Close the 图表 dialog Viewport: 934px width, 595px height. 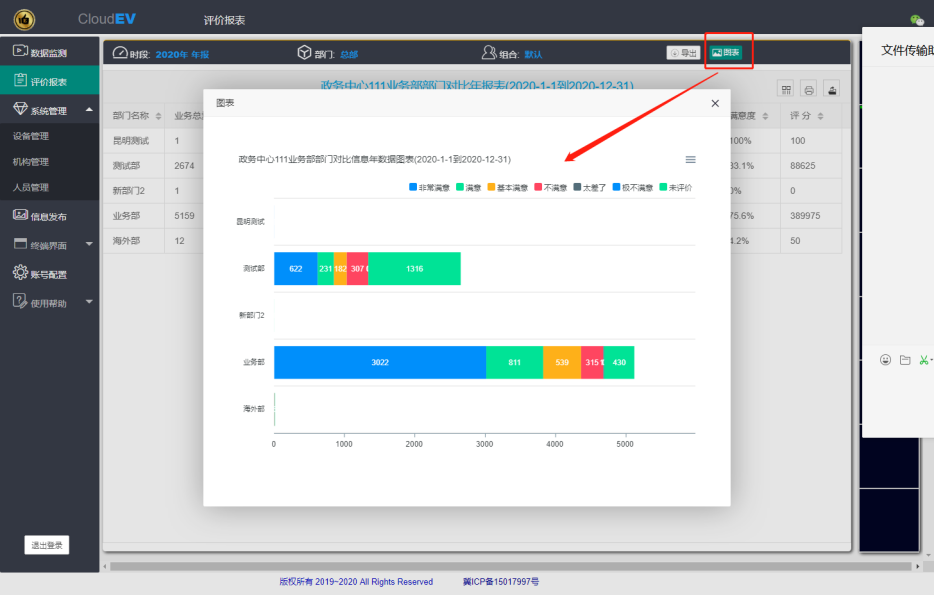click(715, 103)
